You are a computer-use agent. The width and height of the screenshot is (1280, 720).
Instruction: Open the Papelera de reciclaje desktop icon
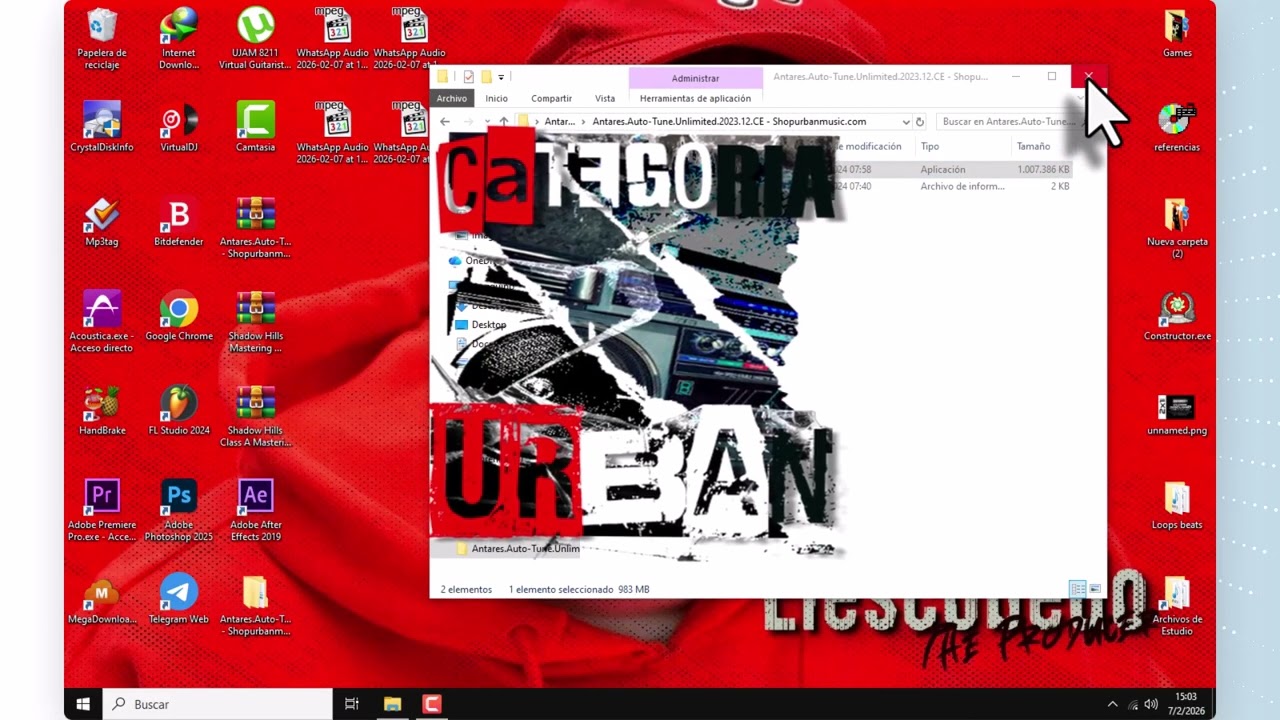point(102,38)
